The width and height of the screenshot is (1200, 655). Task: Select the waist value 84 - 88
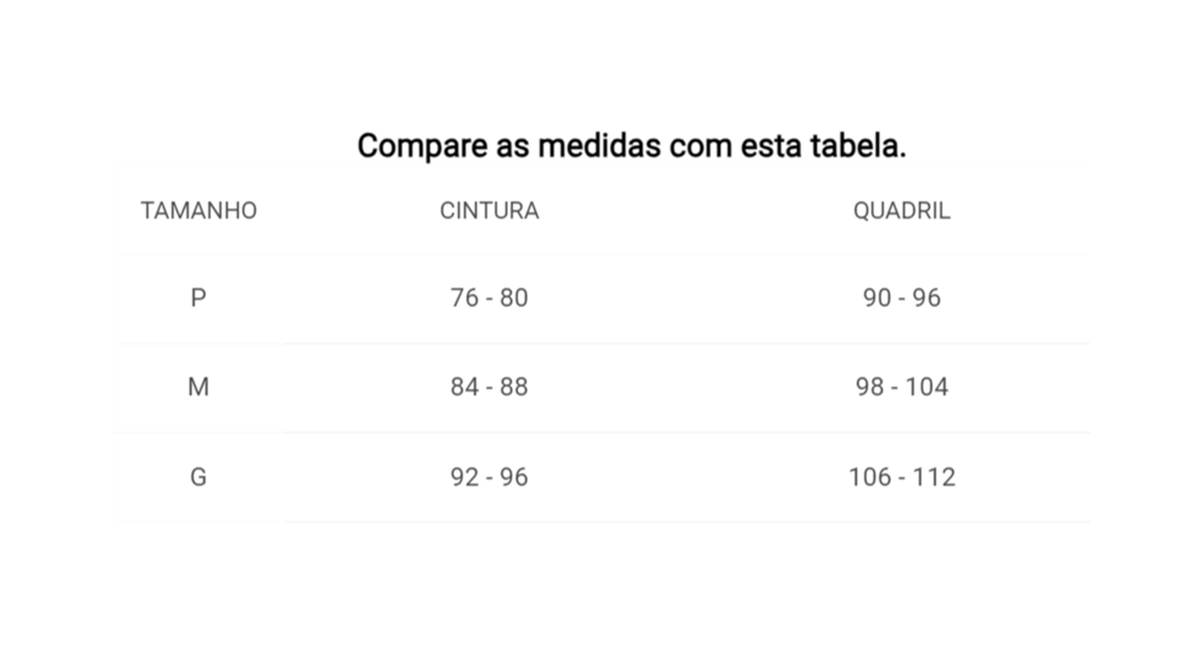[x=489, y=387]
